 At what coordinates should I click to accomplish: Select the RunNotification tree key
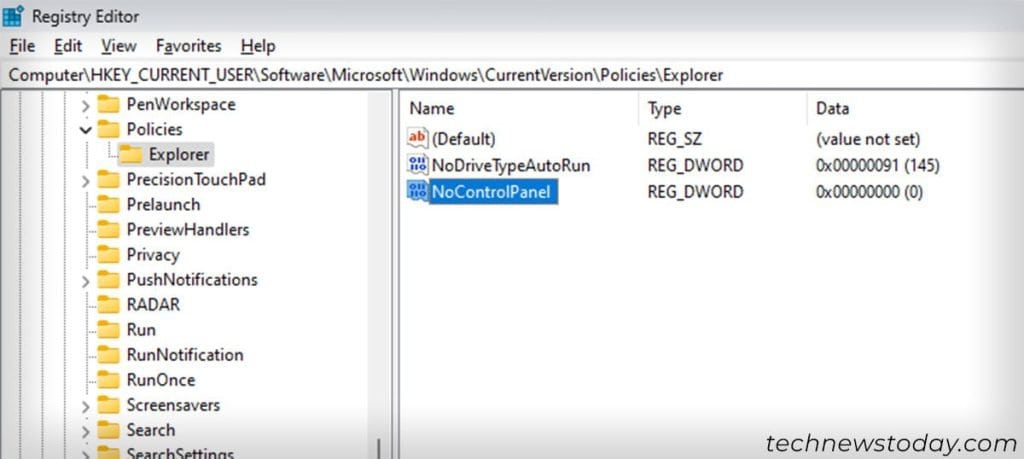[x=185, y=355]
